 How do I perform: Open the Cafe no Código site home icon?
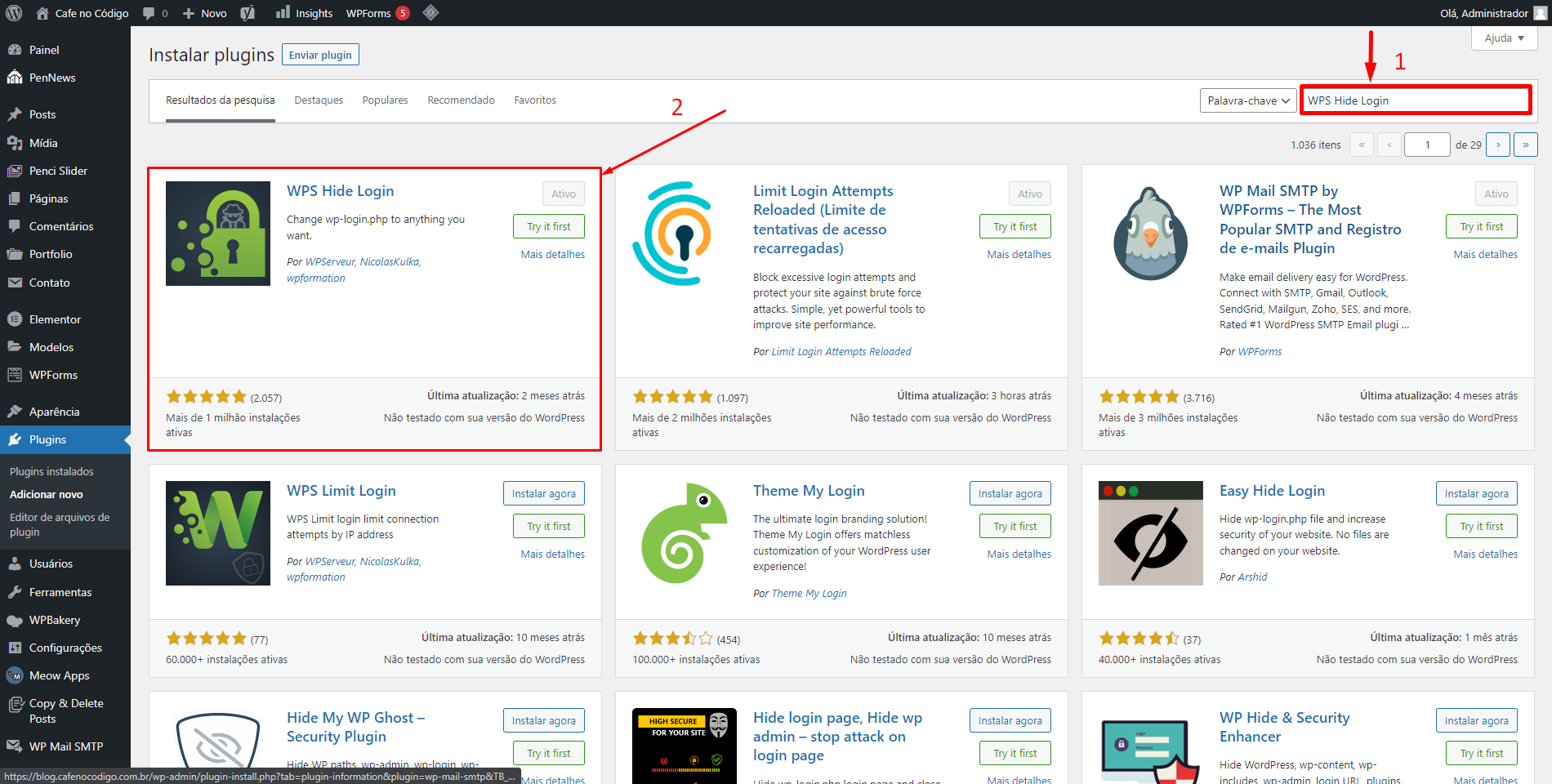42,13
